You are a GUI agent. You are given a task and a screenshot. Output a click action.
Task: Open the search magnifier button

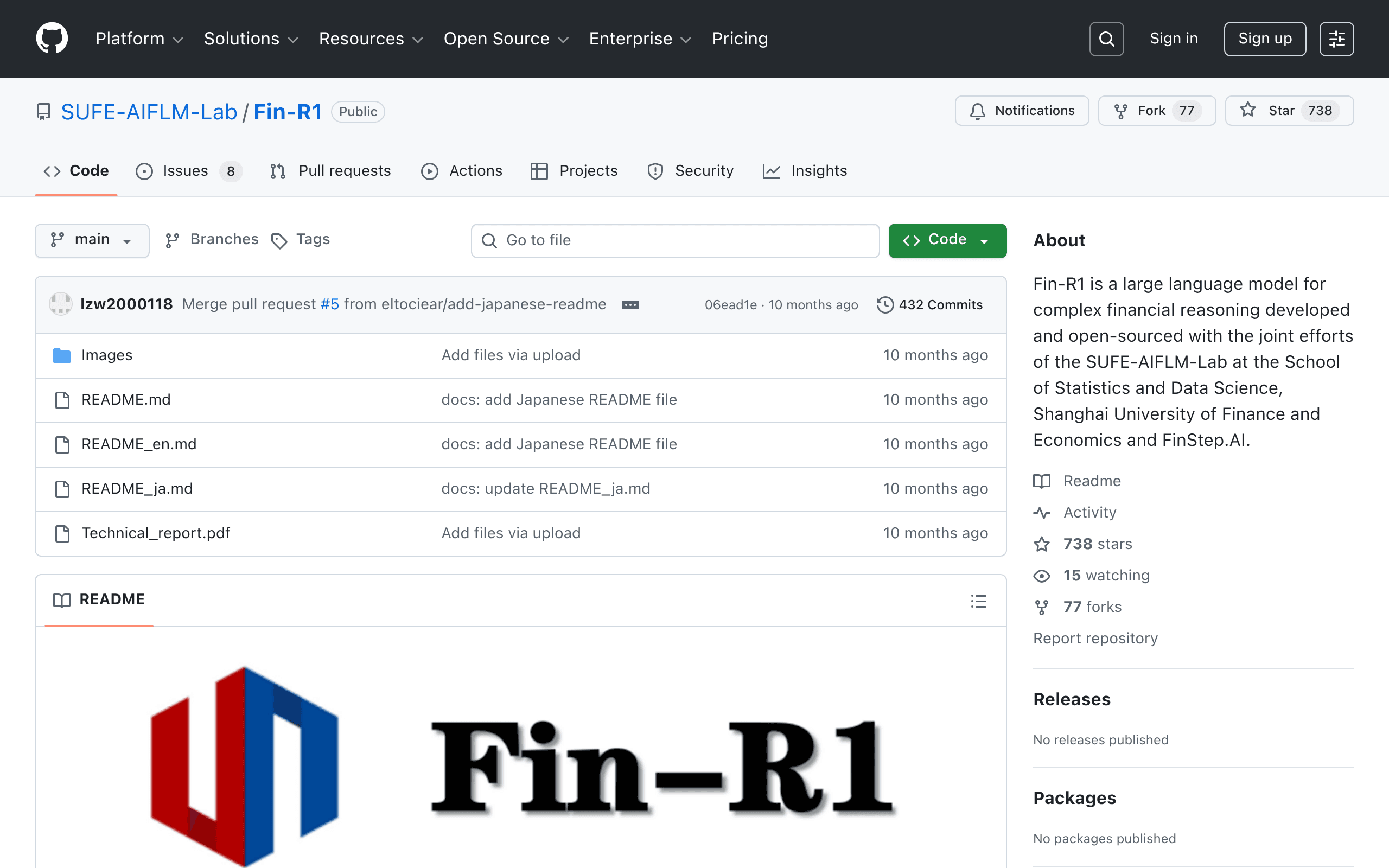[x=1106, y=39]
